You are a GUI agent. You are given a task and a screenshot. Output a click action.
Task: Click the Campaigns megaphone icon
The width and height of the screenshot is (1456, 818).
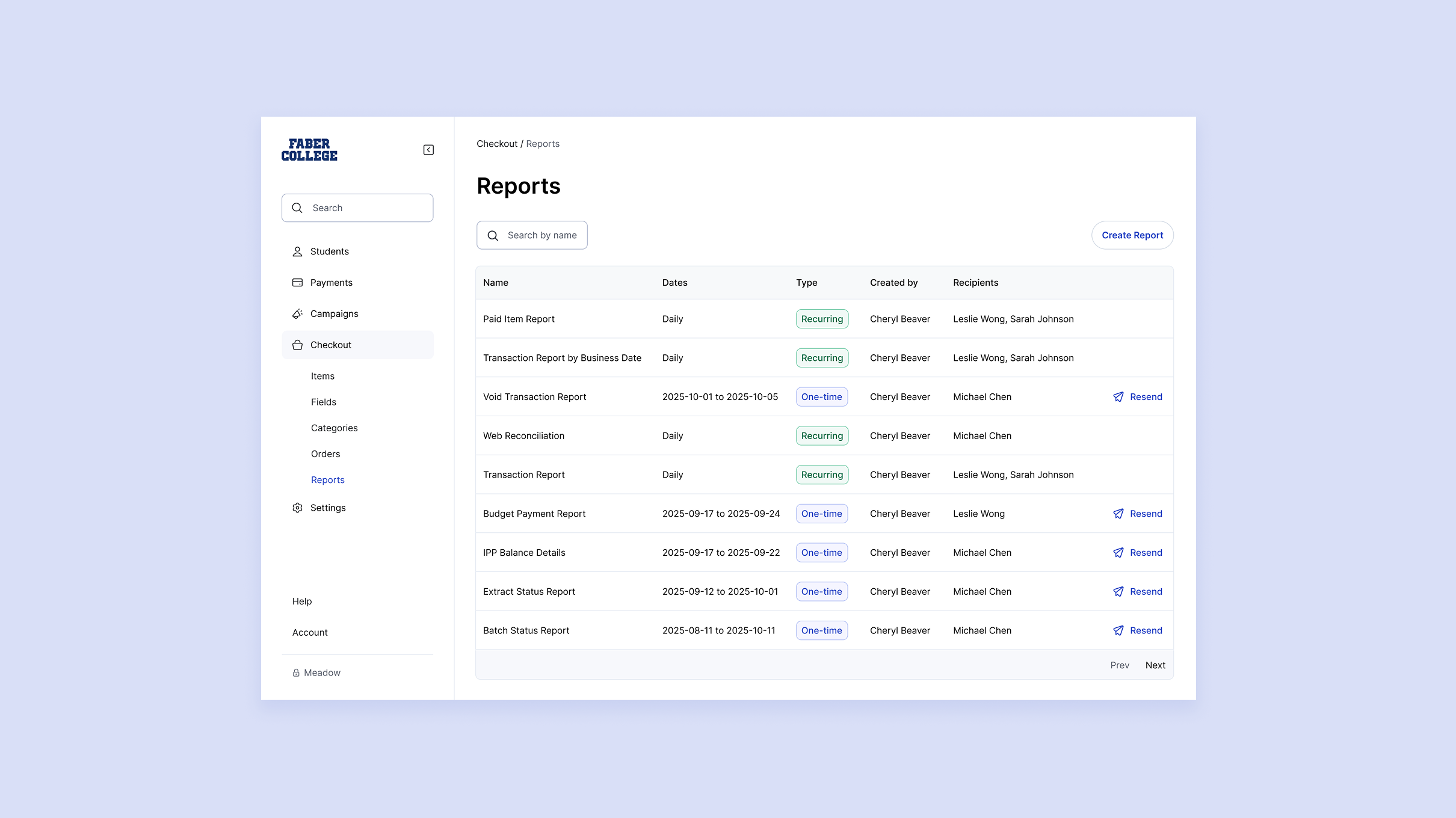coord(297,314)
